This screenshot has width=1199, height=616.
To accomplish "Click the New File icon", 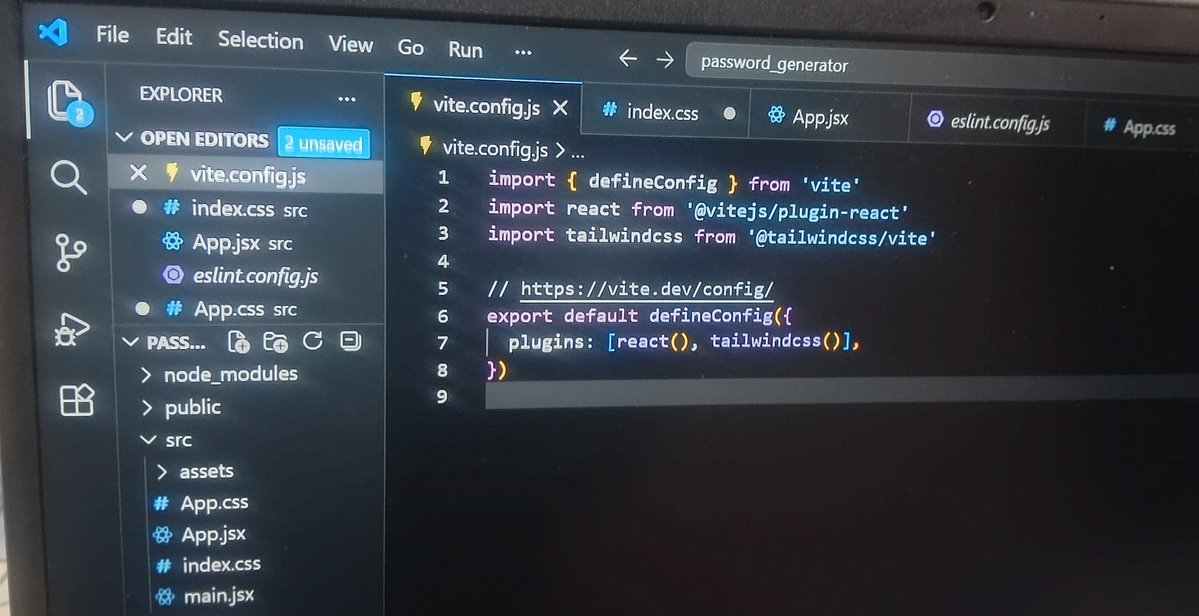I will tap(239, 342).
